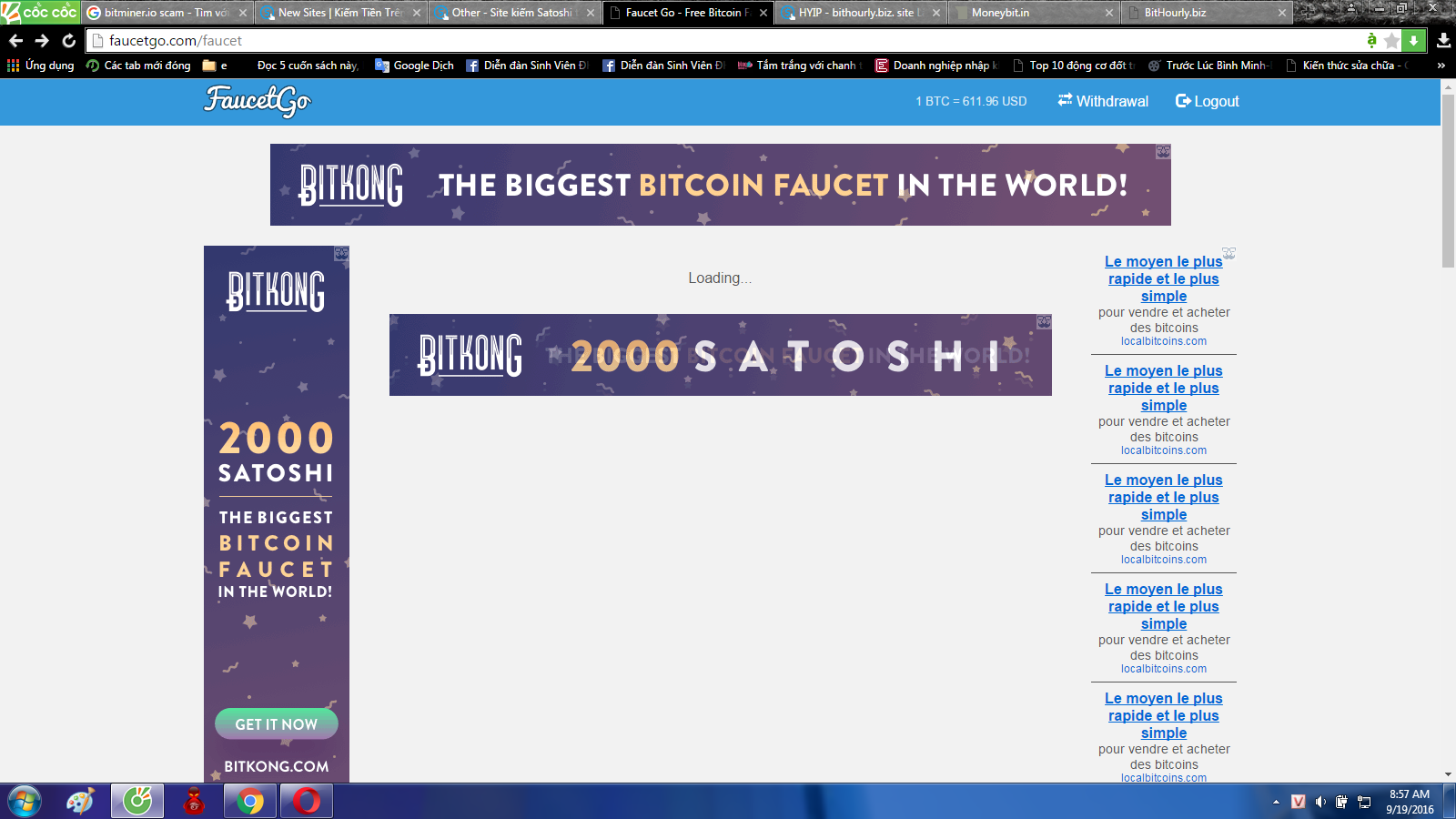Open the Google Dịch bookmark

pyautogui.click(x=414, y=66)
